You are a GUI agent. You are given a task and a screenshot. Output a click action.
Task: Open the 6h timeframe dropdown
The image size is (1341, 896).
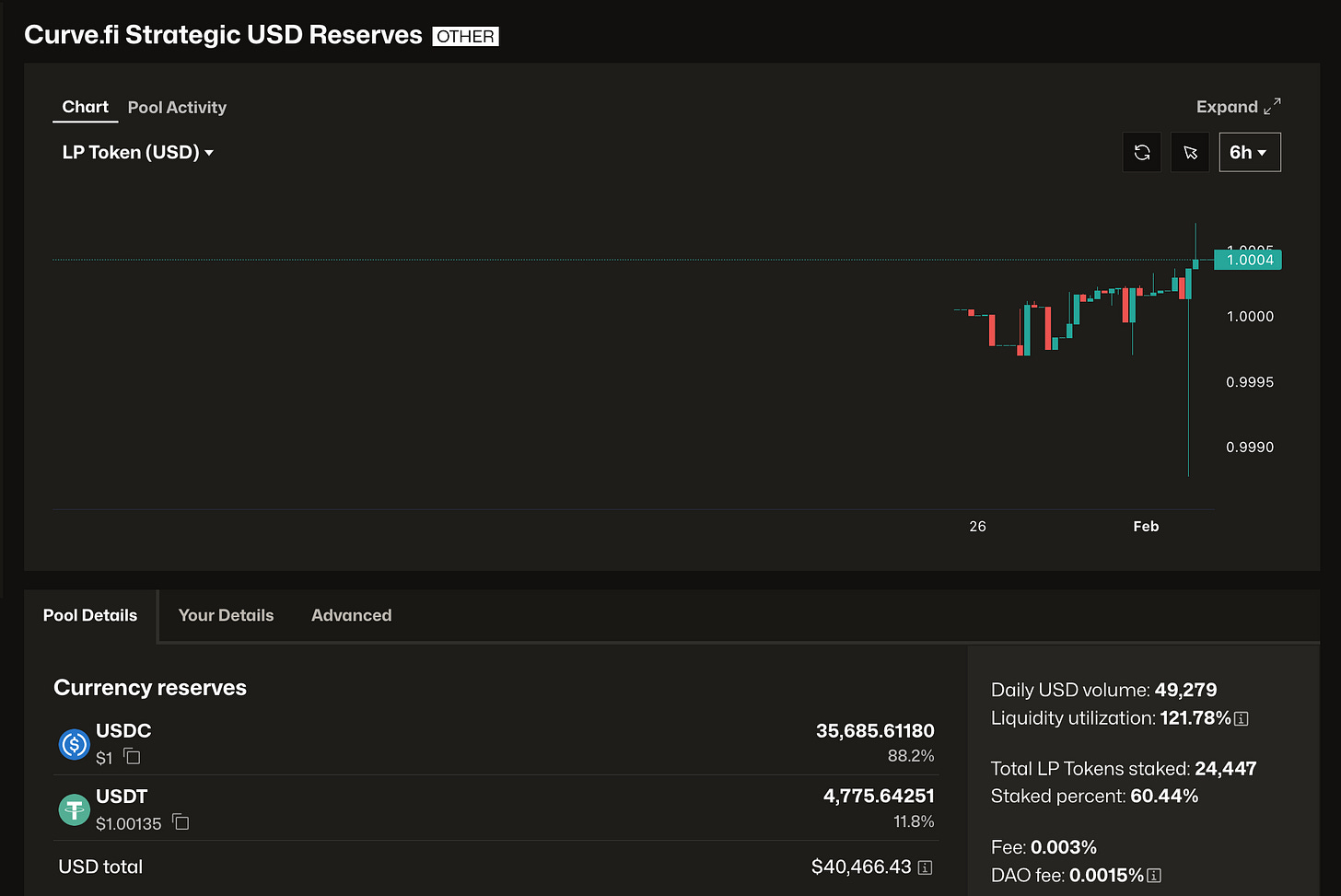tap(1250, 152)
